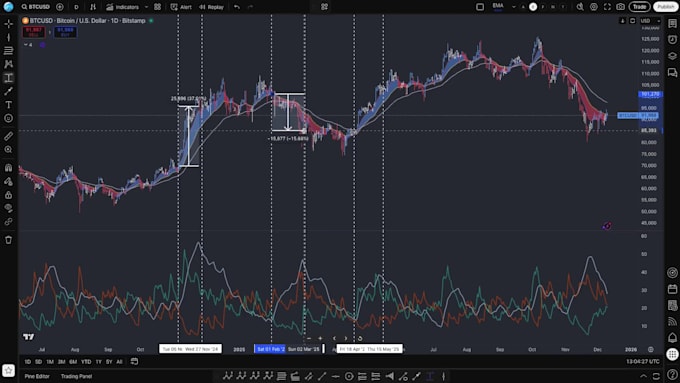The image size is (680, 383).
Task: Take a chart snapshot with camera
Action: 621,7
